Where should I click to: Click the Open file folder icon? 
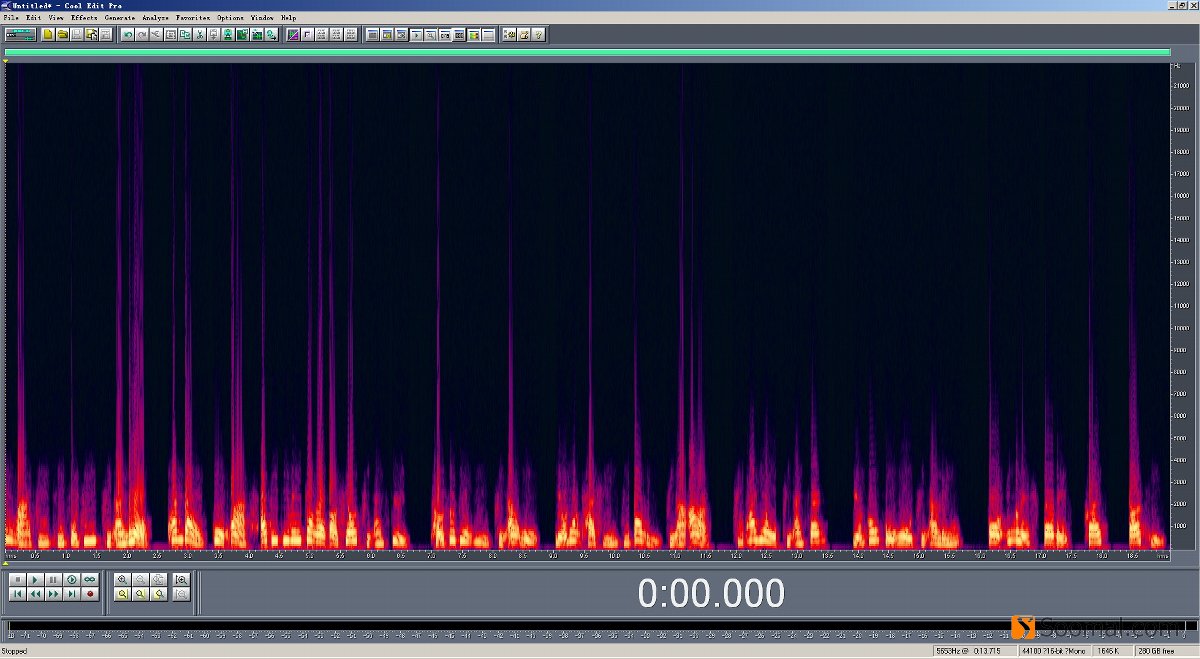[62, 35]
